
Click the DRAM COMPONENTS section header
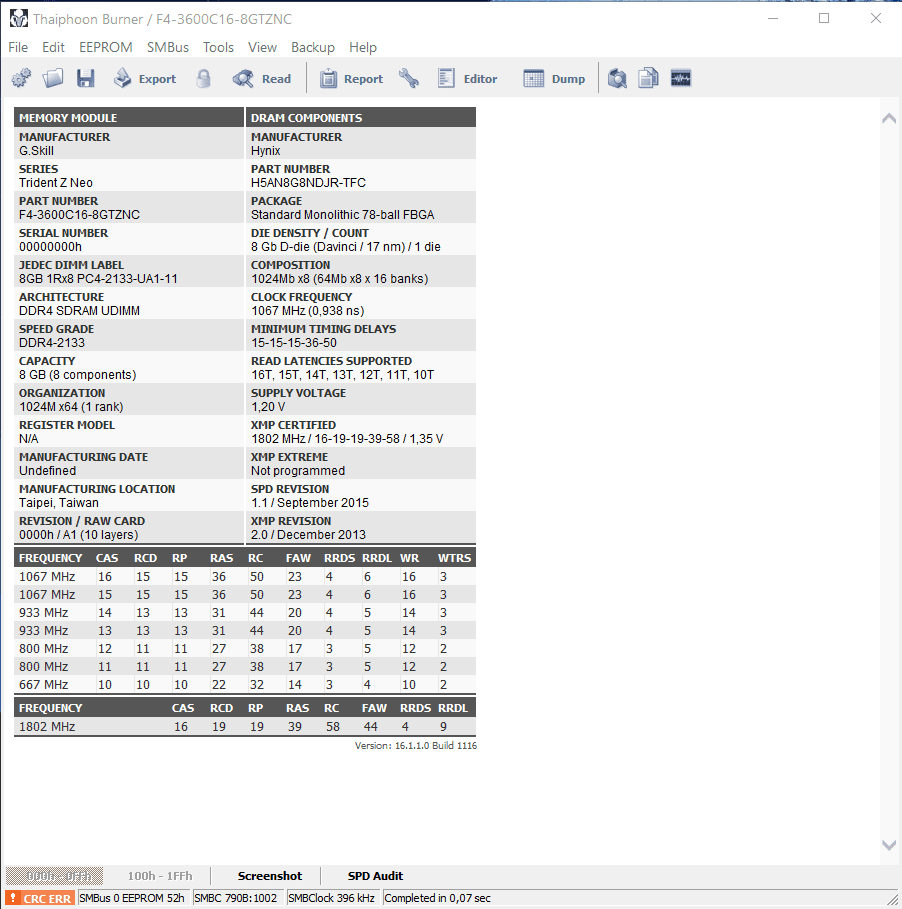(361, 118)
